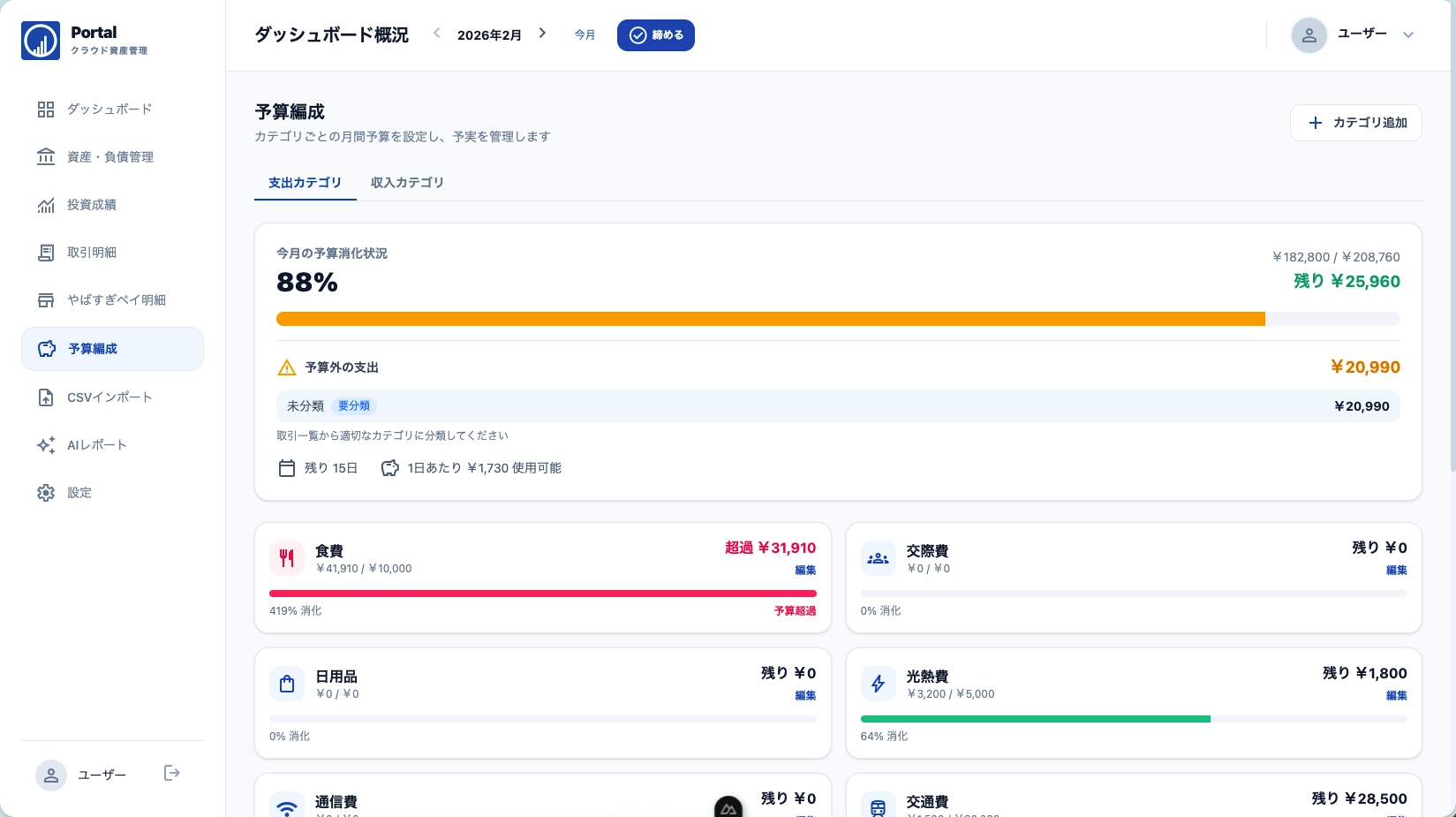Screen dimensions: 1456x817
Task: Click the 光熱費 budget progress bar
Action: 1133,719
